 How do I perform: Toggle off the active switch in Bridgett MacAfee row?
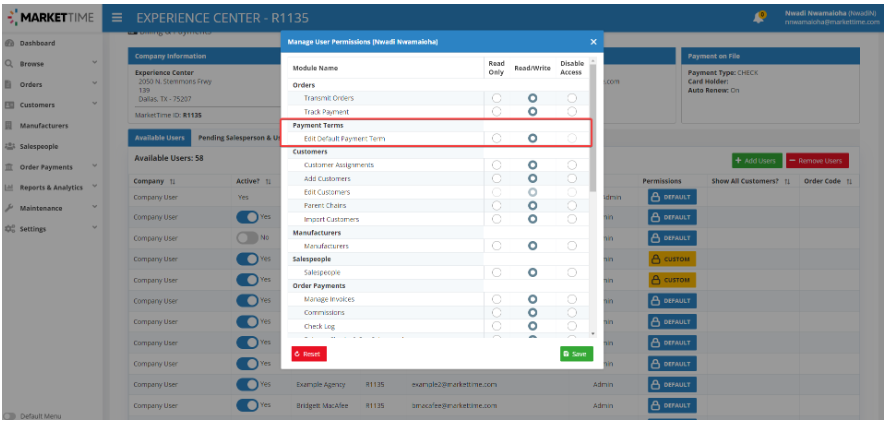coord(247,405)
